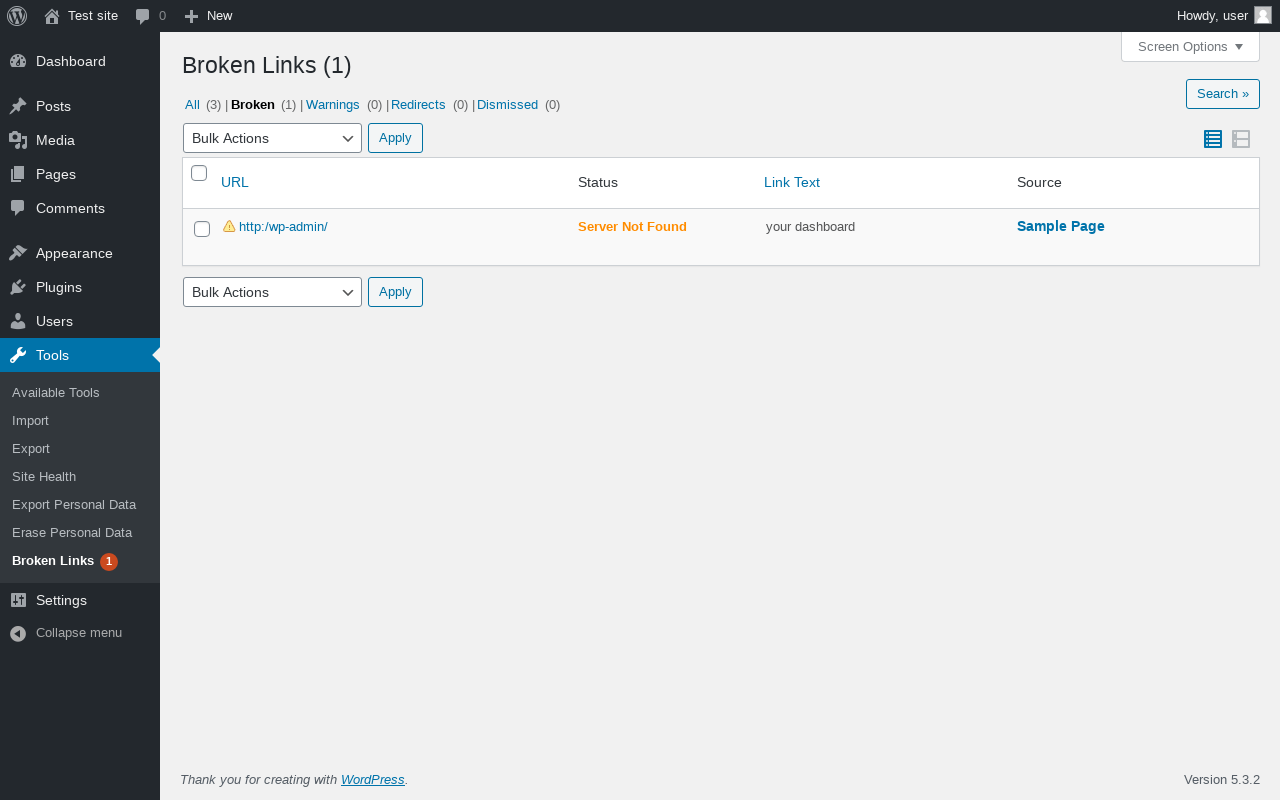Click the Plugins plug icon

(18, 287)
